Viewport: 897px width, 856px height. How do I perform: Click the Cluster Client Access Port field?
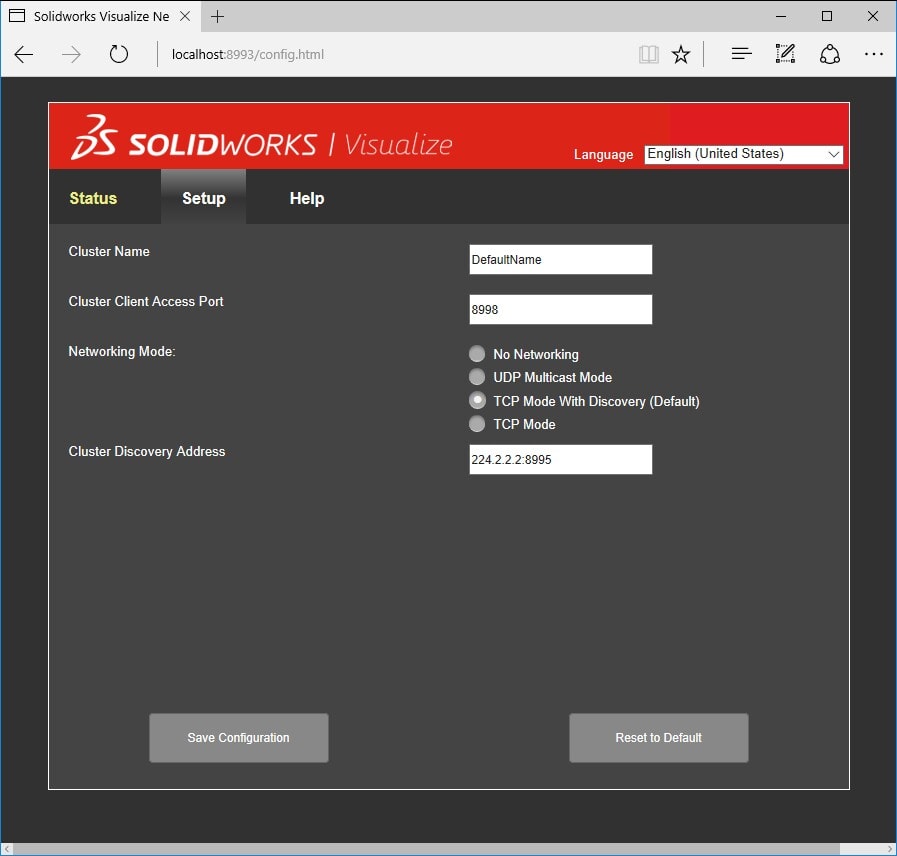coord(561,310)
